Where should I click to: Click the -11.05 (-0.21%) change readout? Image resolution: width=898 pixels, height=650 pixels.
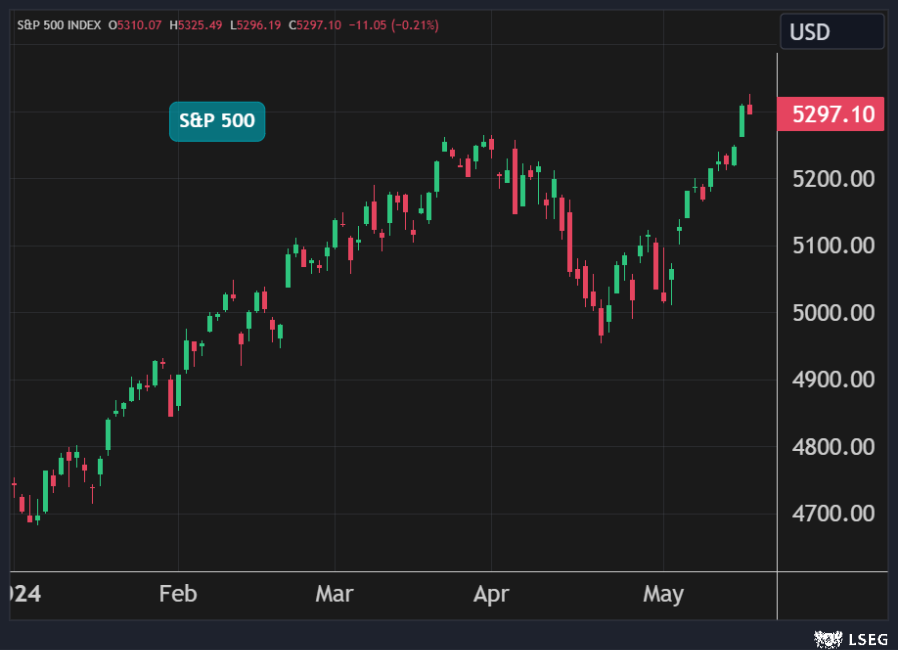[x=394, y=23]
